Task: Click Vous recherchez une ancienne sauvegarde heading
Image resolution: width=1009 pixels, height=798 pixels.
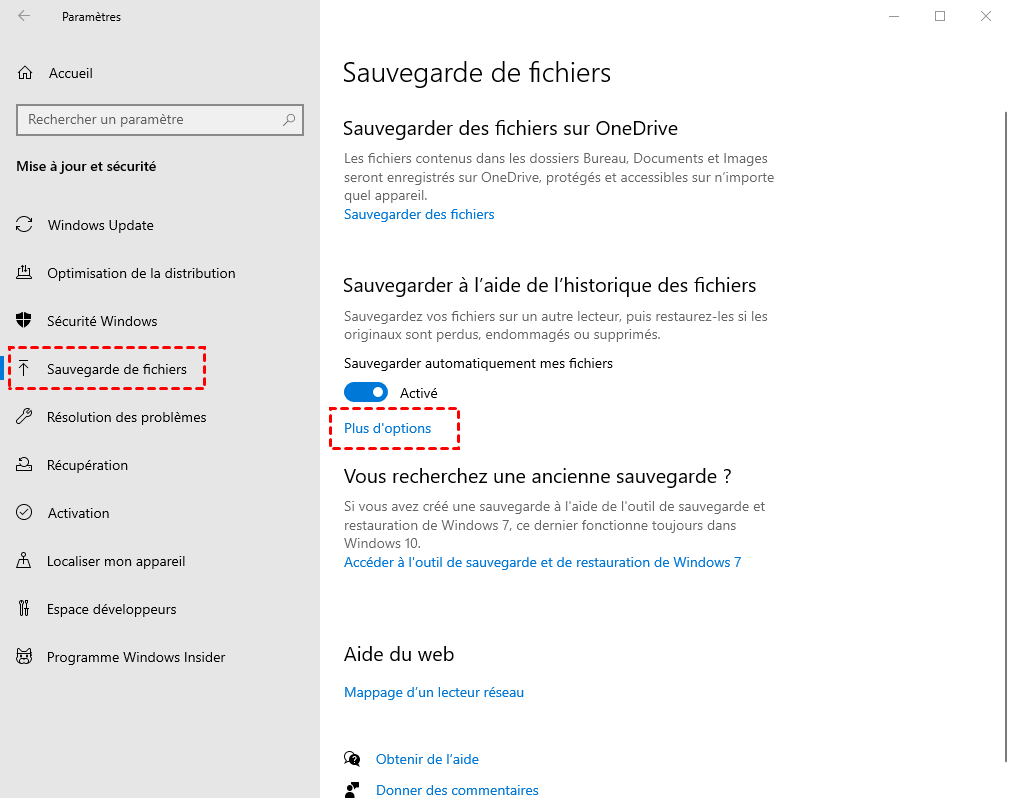Action: (x=537, y=476)
